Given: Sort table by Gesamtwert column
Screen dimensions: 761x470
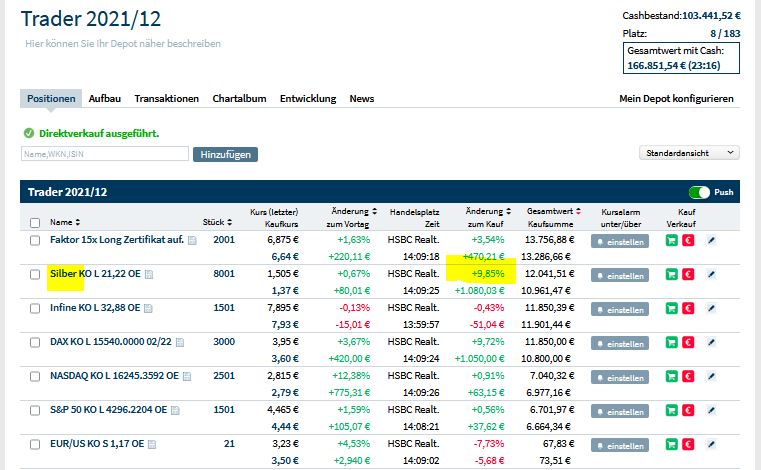Looking at the screenshot, I should click(x=577, y=211).
